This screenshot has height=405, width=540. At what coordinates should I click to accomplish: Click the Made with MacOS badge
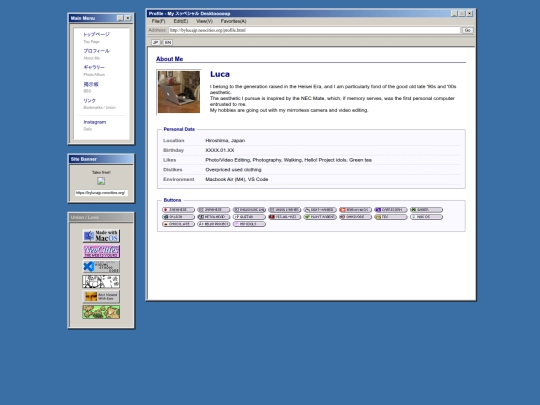[101, 236]
